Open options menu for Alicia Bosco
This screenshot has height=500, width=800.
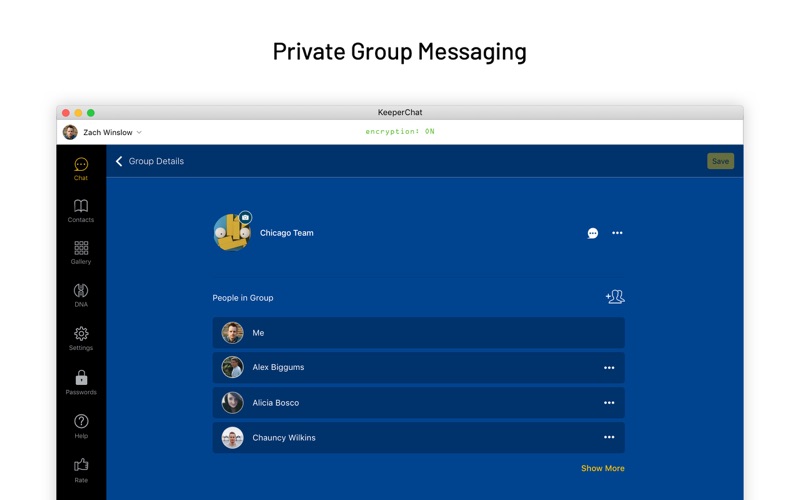pyautogui.click(x=609, y=403)
